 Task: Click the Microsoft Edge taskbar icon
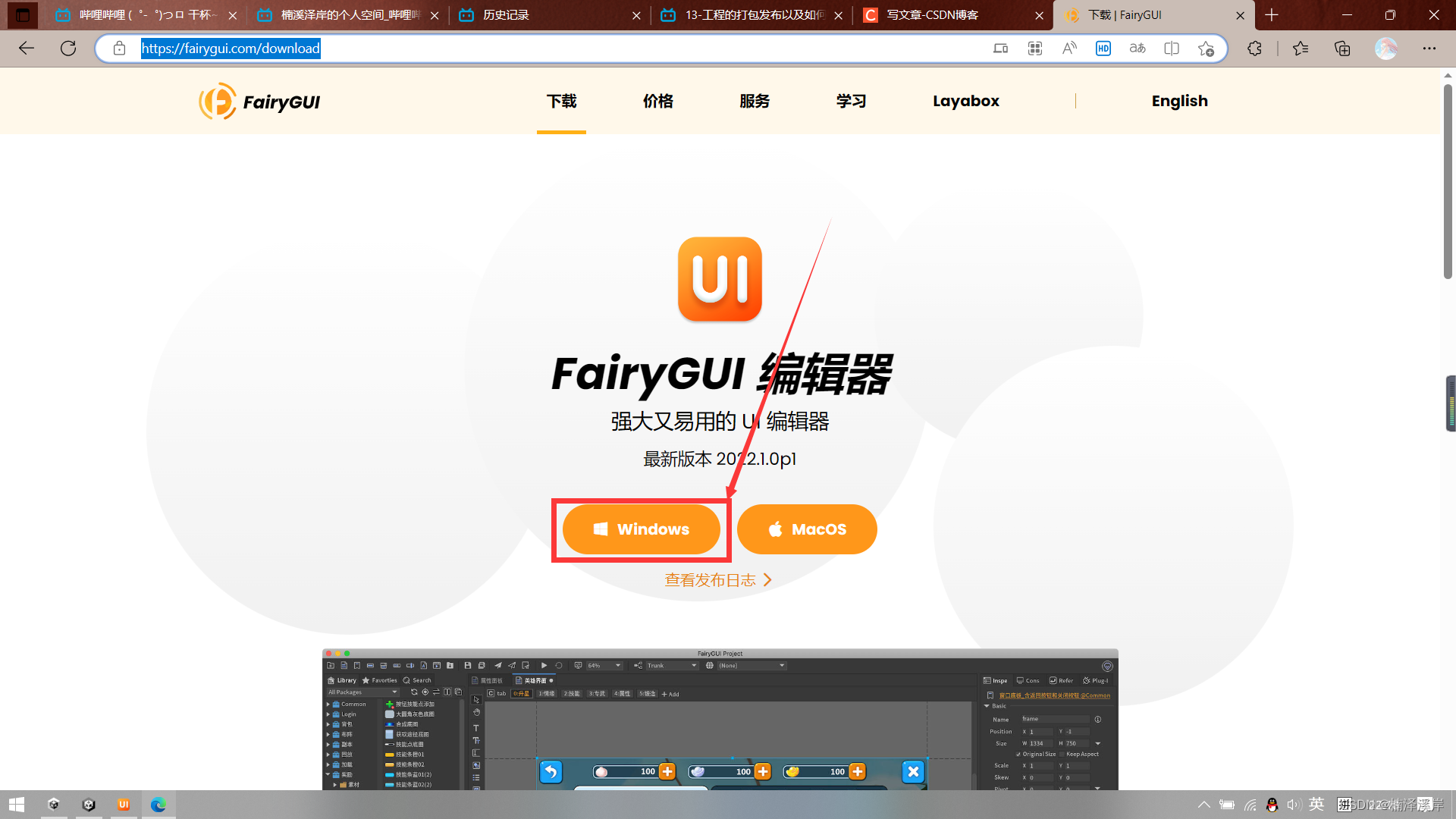pyautogui.click(x=159, y=804)
